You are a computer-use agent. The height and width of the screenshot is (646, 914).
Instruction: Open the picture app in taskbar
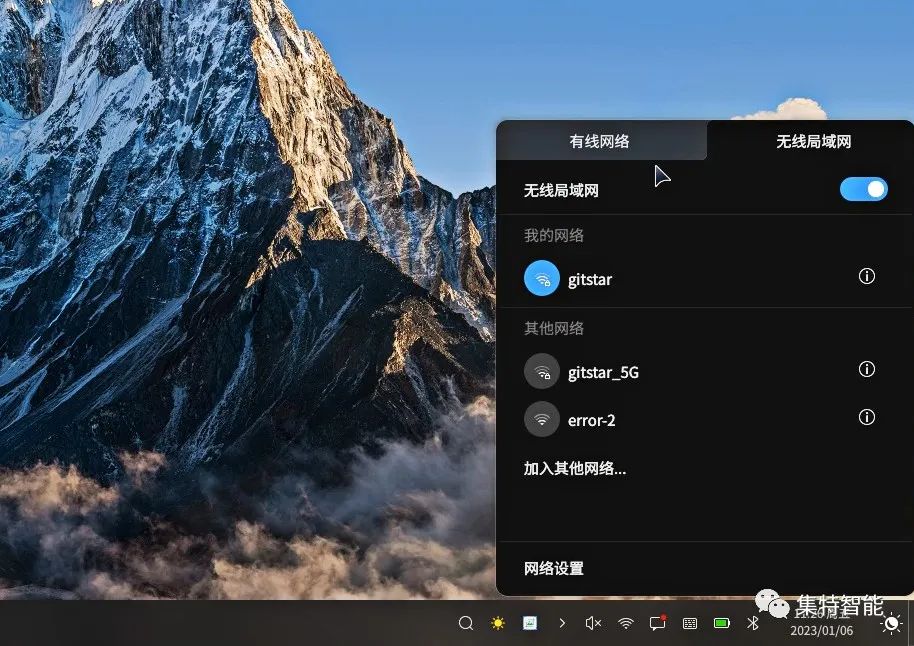click(530, 623)
